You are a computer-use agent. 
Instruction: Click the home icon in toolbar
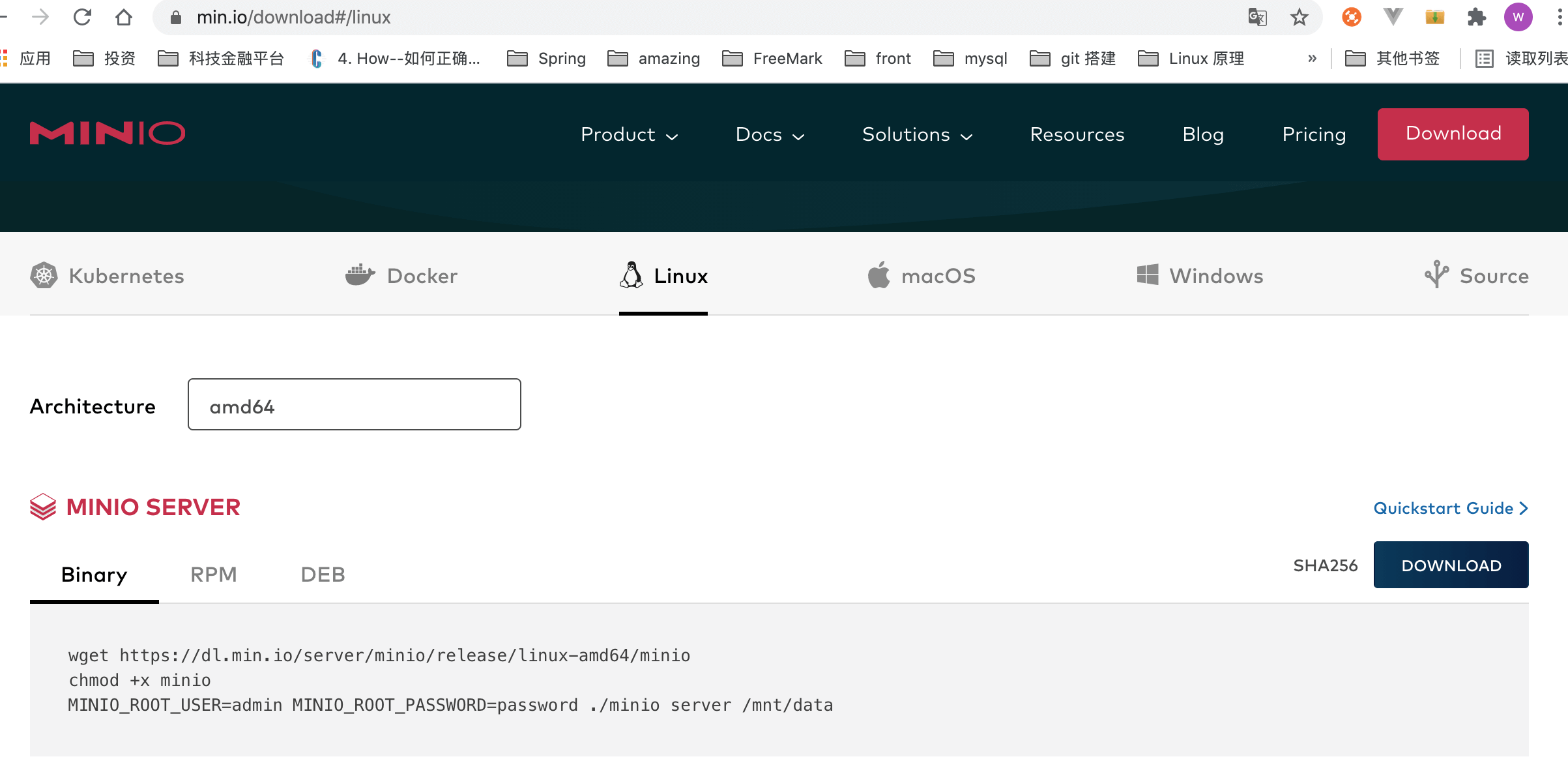tap(124, 17)
